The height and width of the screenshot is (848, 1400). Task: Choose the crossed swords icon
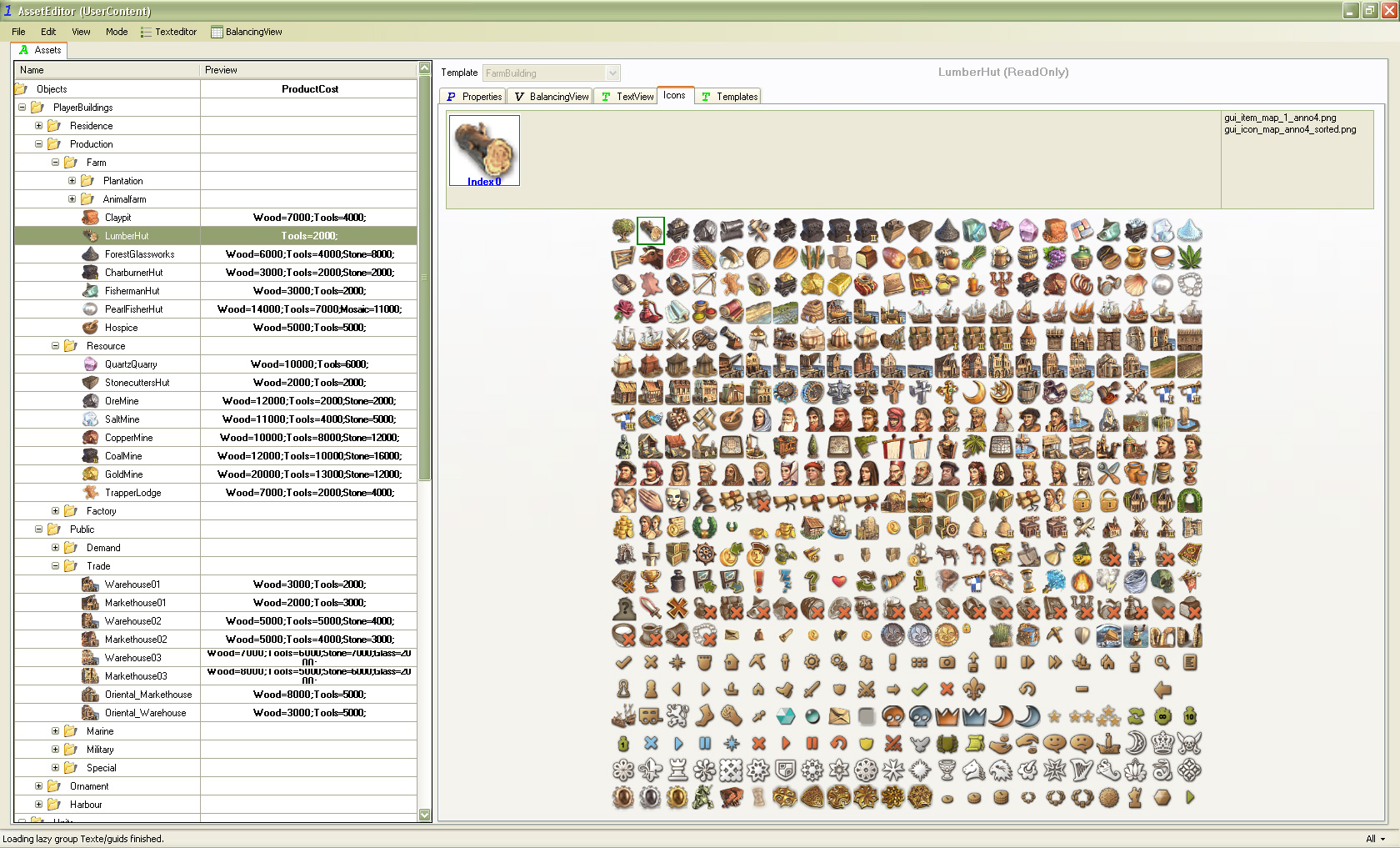pyautogui.click(x=677, y=339)
